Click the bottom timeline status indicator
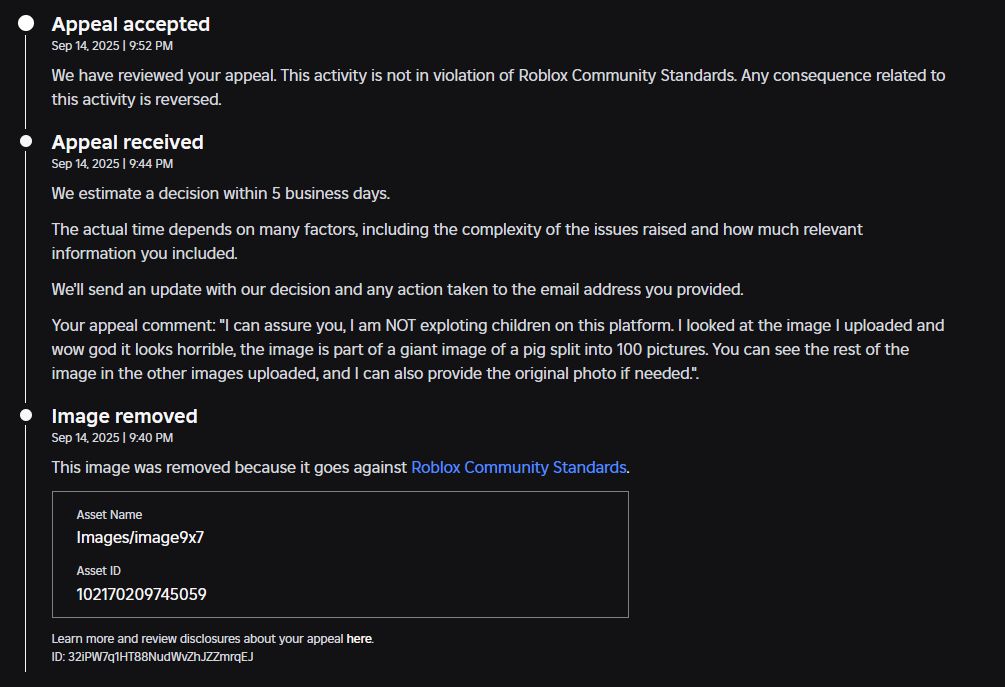This screenshot has width=1005, height=687. (x=25, y=414)
